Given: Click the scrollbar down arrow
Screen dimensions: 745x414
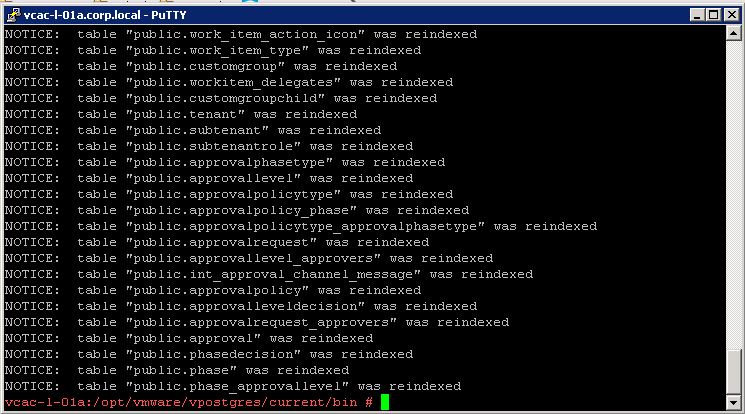Looking at the screenshot, I should tap(734, 403).
